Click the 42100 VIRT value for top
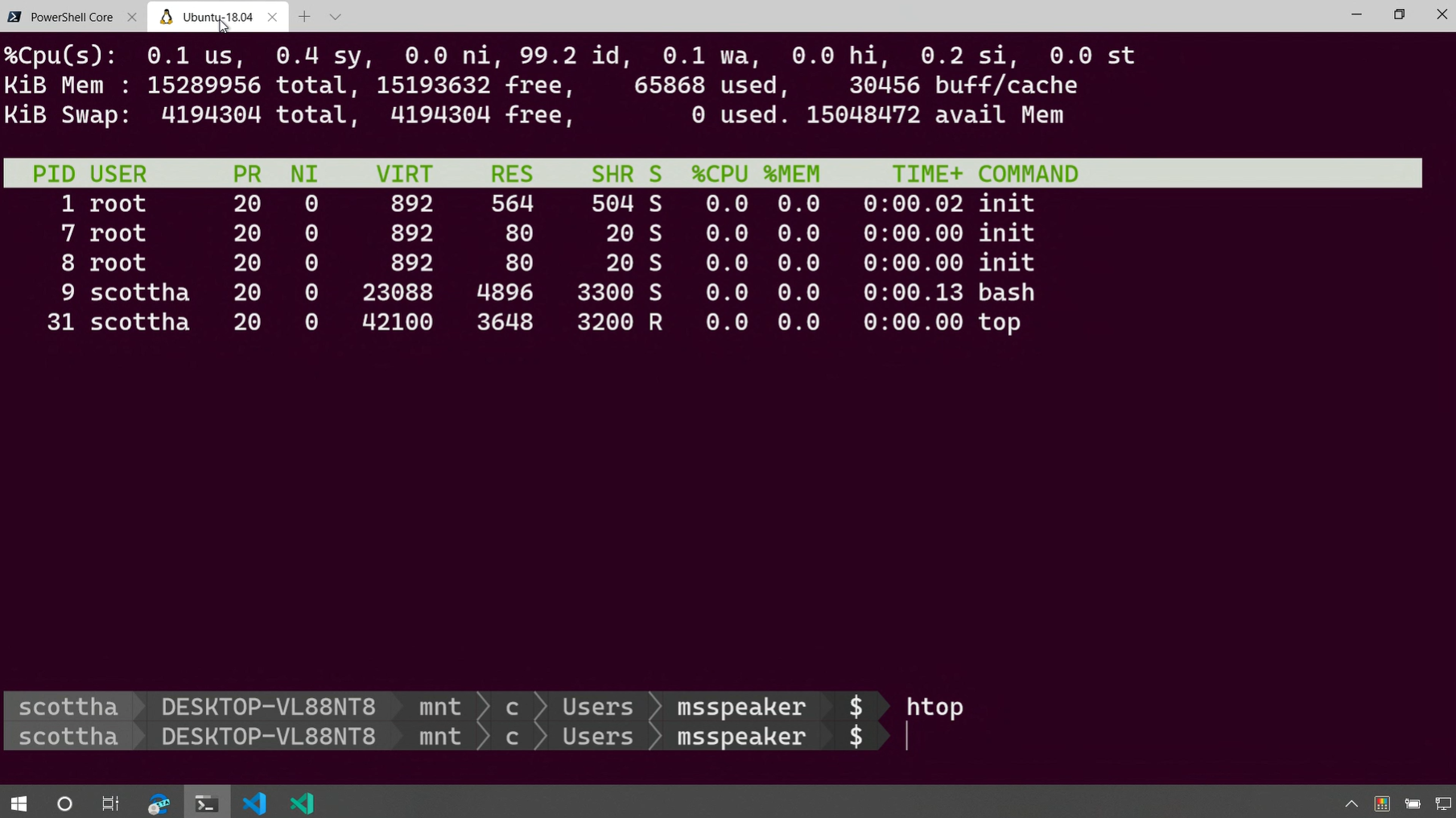The width and height of the screenshot is (1456, 818). pyautogui.click(x=398, y=322)
